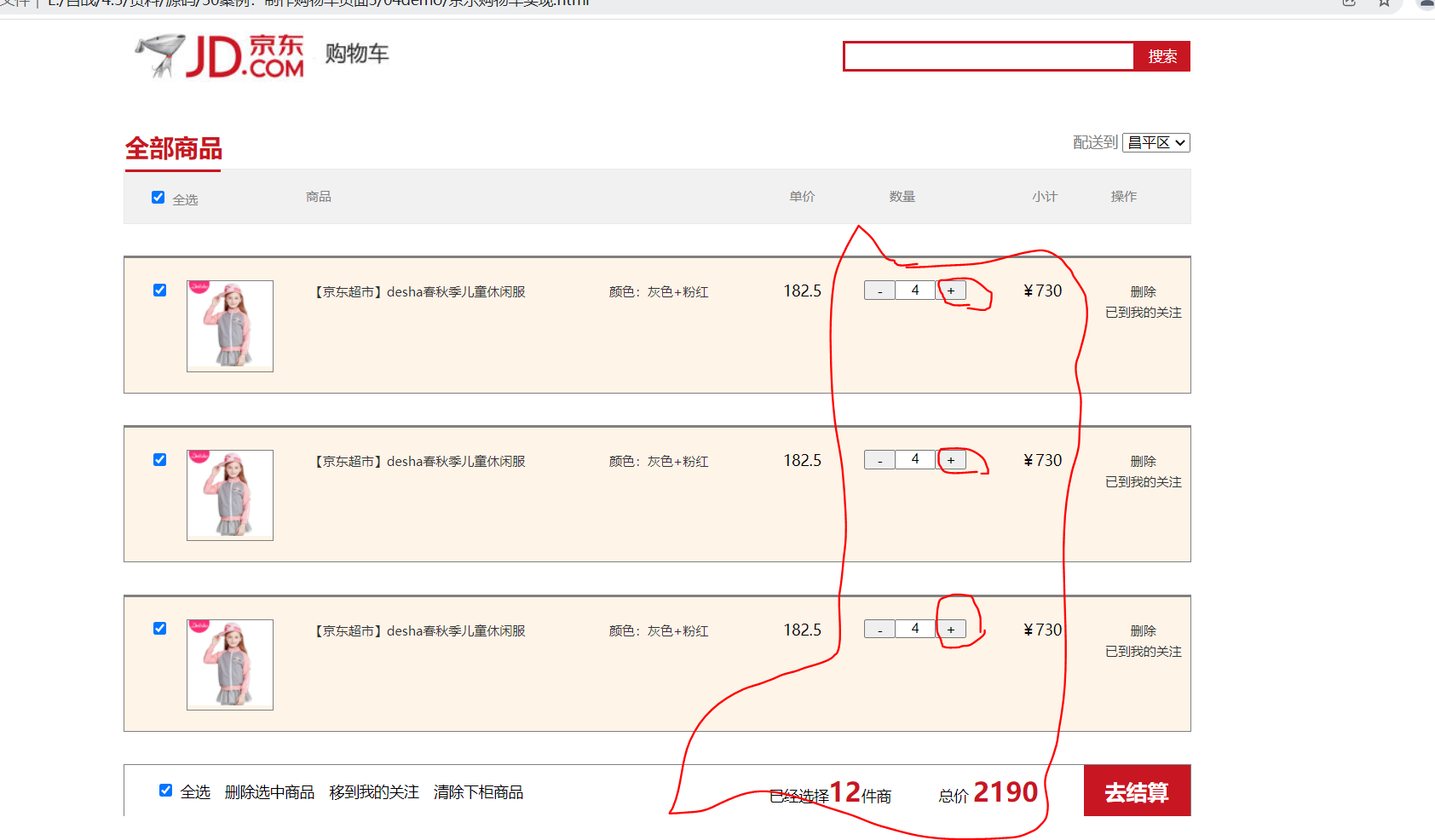Click the first product's subtotal ¥730
Image resolution: width=1435 pixels, height=840 pixels.
coord(1043,291)
